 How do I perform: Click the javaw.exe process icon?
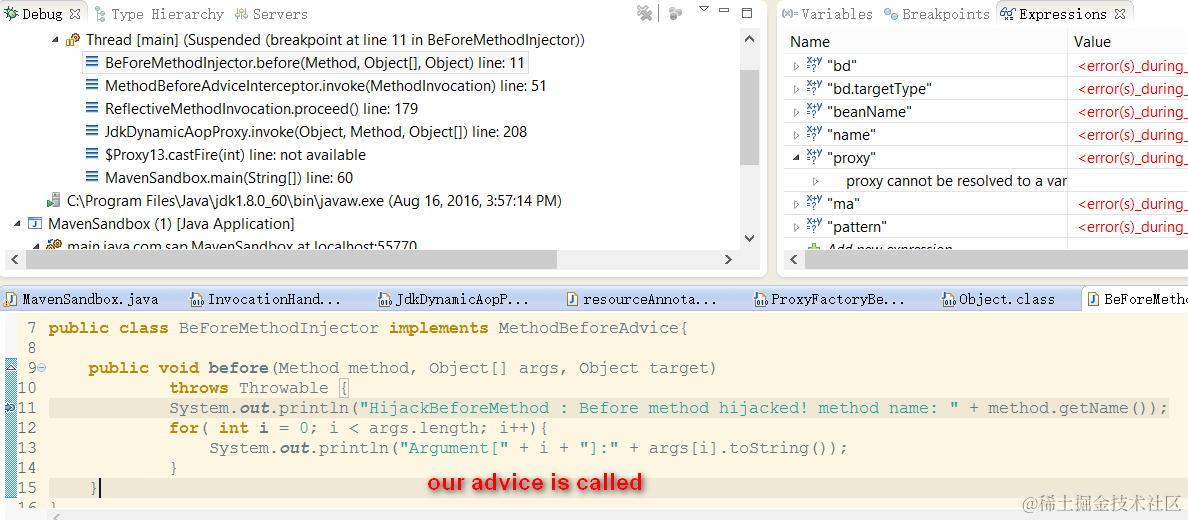click(x=53, y=201)
